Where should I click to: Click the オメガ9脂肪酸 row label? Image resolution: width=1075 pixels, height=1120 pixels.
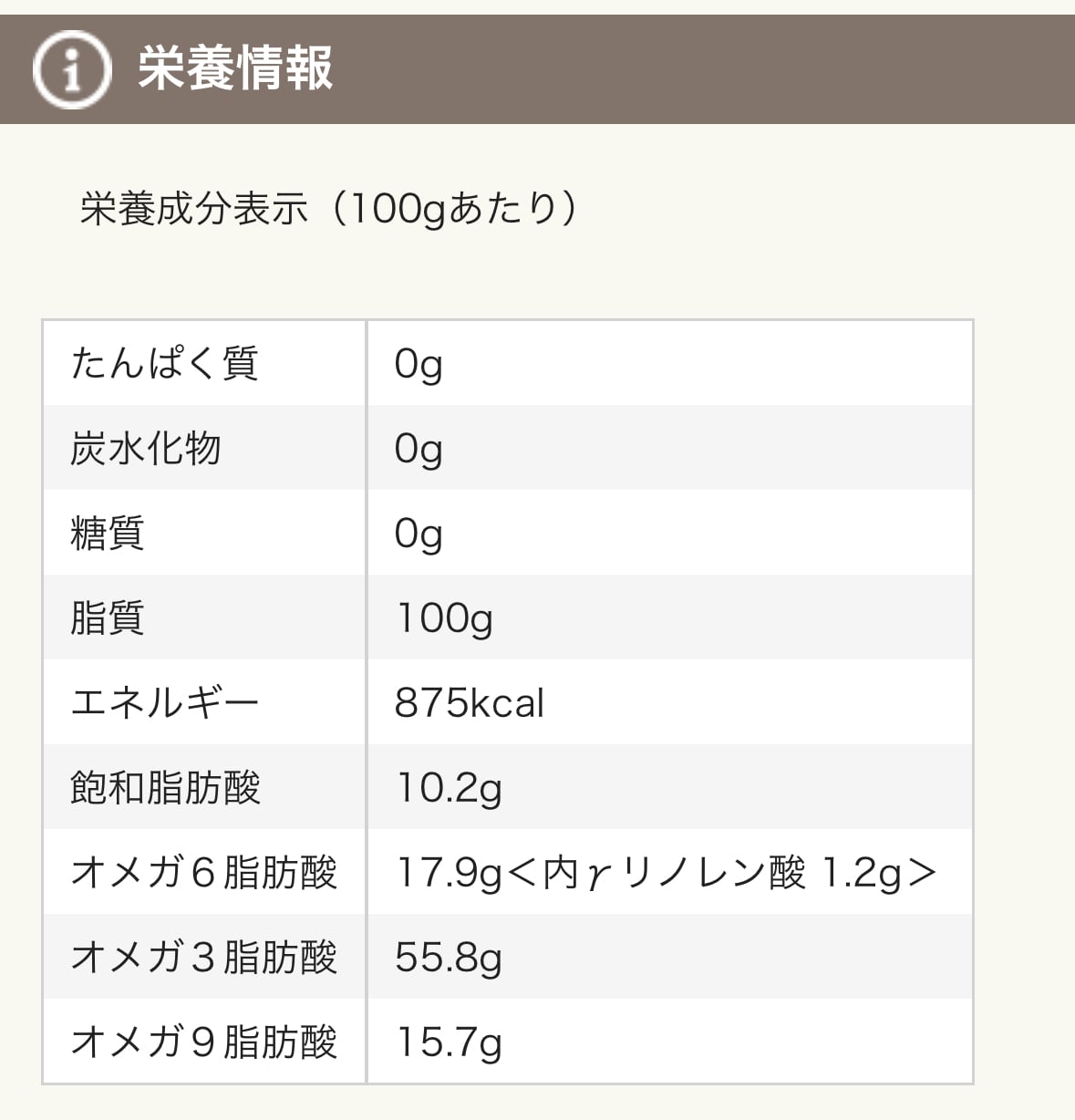[x=204, y=1042]
